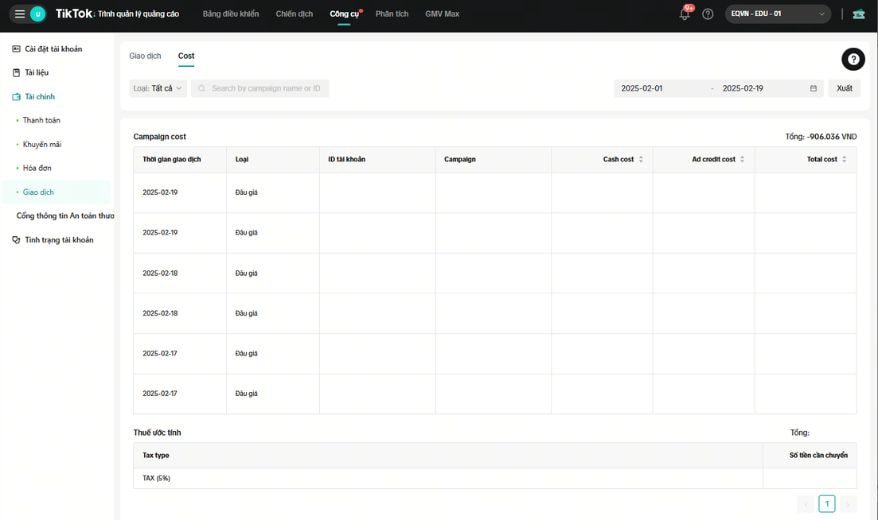878x520 pixels.
Task: Click the green user avatar icon
Action: [x=38, y=14]
